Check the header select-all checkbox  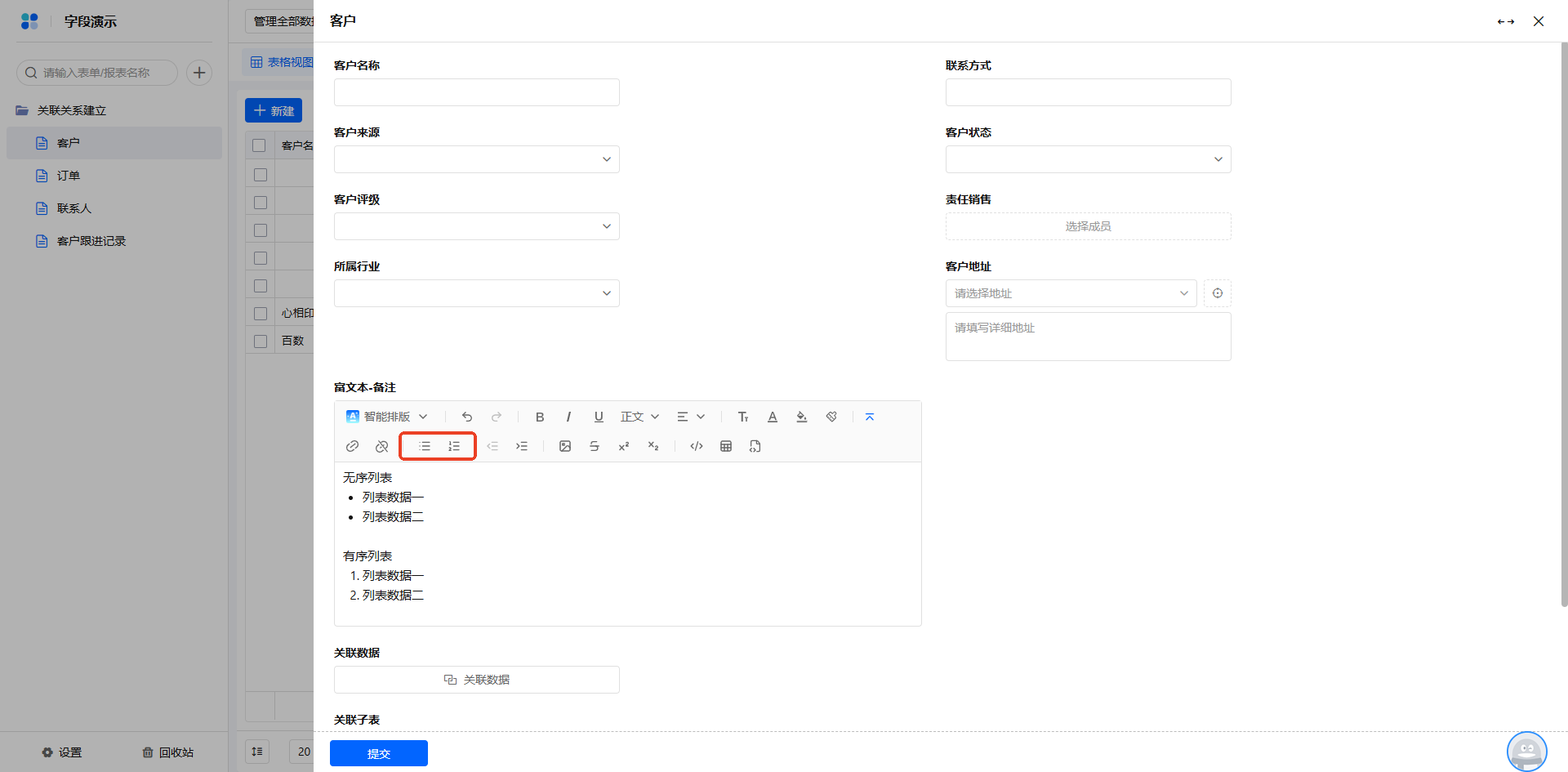[x=259, y=145]
